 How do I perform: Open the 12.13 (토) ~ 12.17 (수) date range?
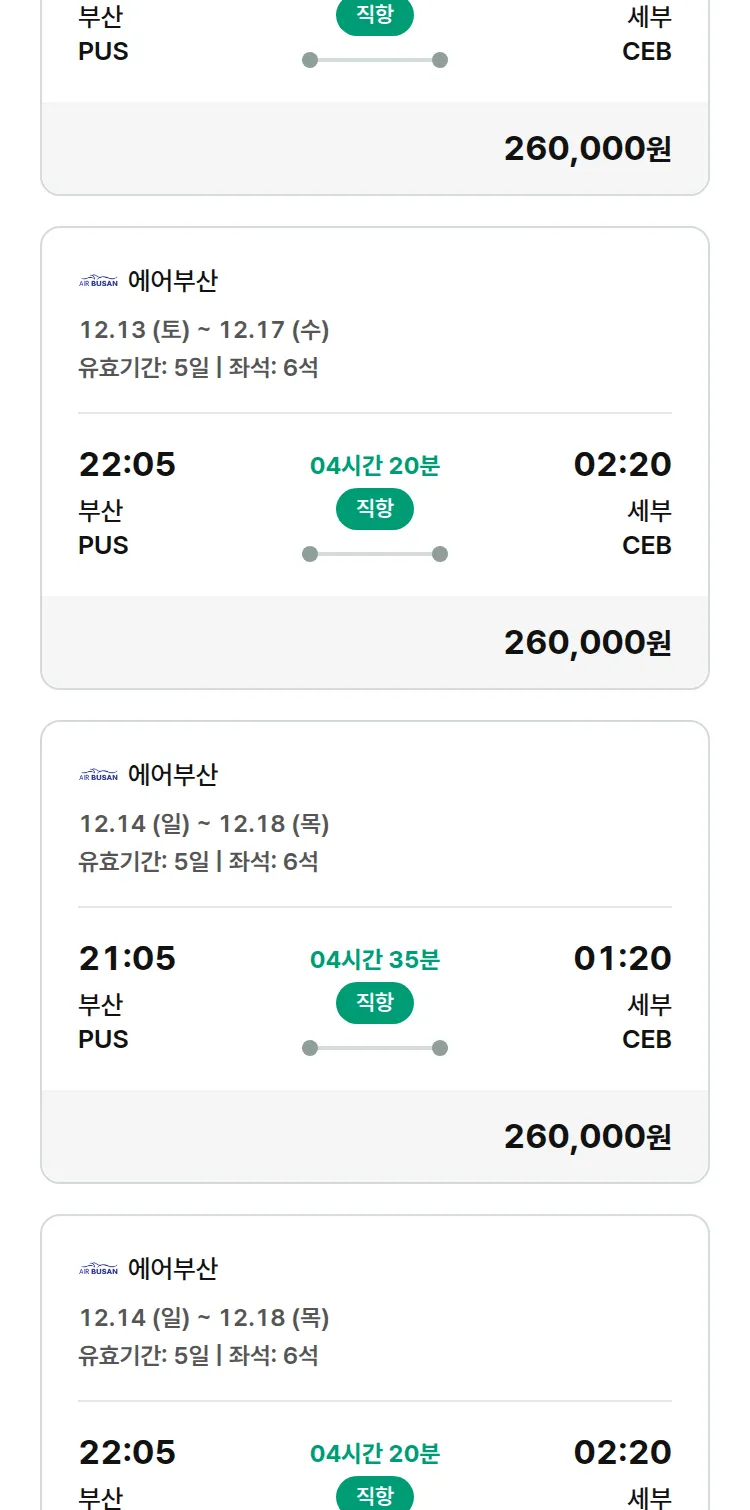coord(204,330)
